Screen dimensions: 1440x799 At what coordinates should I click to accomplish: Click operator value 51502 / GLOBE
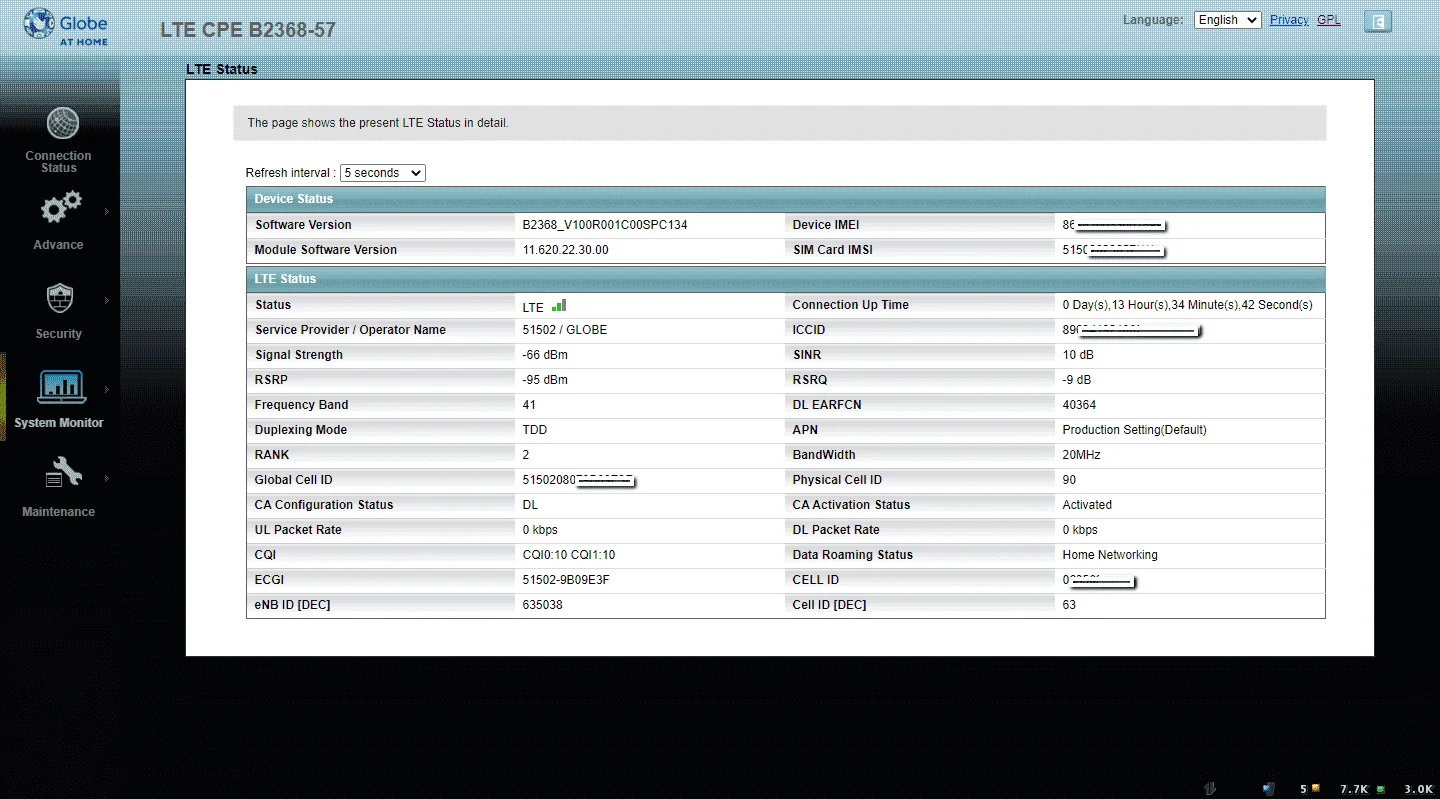click(564, 330)
